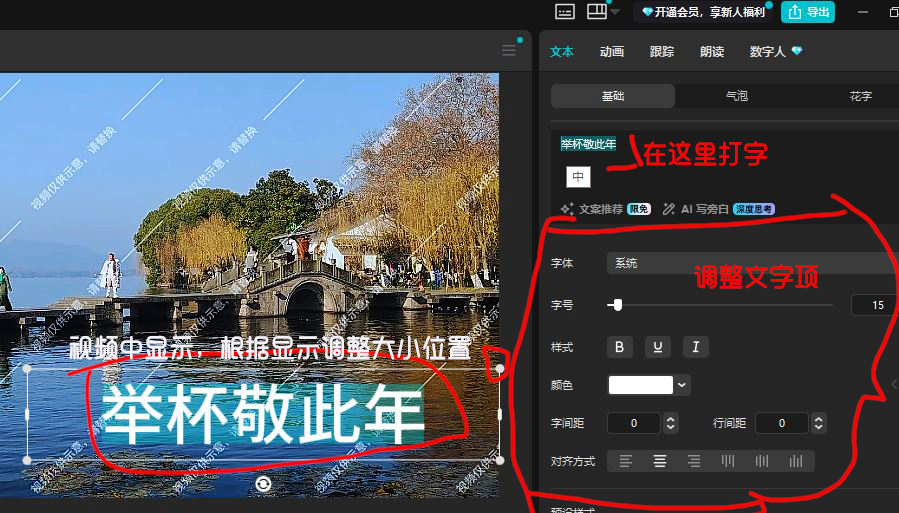Viewport: 899px width, 513px height.
Task: Switch to the 动画 tab
Action: [612, 52]
